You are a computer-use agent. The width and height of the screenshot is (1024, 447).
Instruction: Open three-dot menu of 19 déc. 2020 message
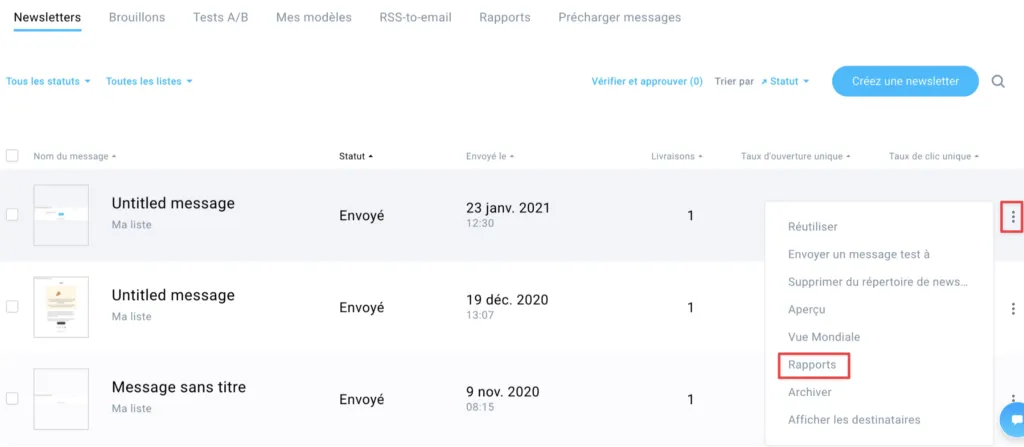coord(1013,308)
